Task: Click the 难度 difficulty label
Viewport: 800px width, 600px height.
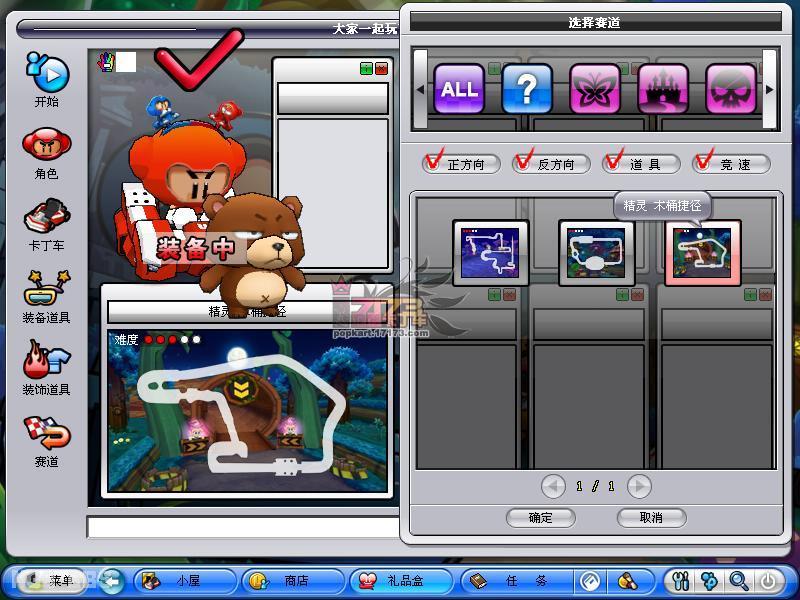Action: pyautogui.click(x=126, y=339)
